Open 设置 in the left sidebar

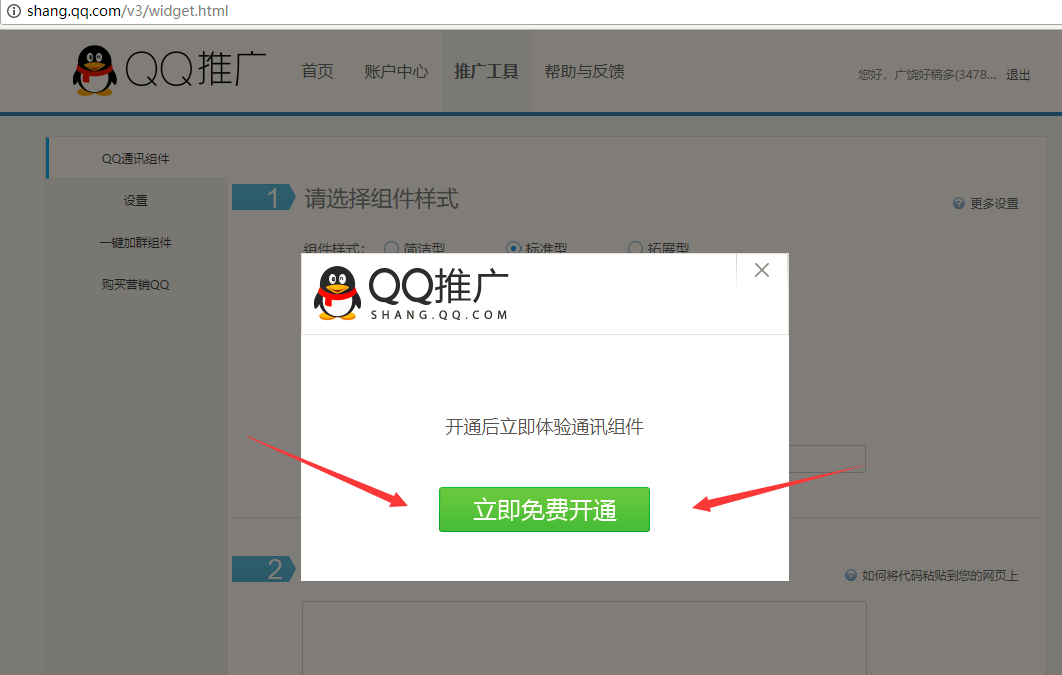click(x=136, y=201)
